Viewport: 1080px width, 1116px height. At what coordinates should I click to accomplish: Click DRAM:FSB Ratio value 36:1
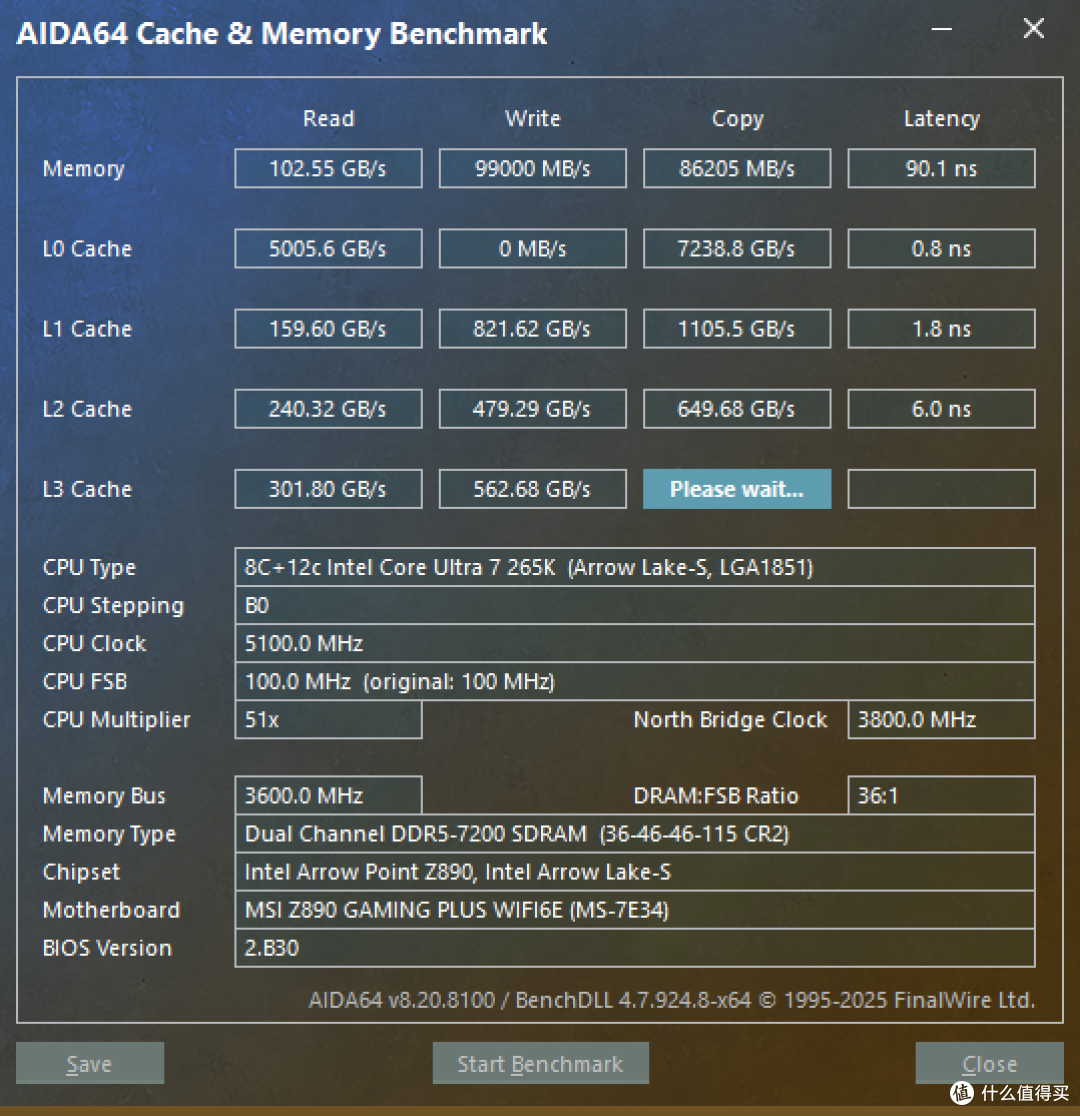pos(941,795)
